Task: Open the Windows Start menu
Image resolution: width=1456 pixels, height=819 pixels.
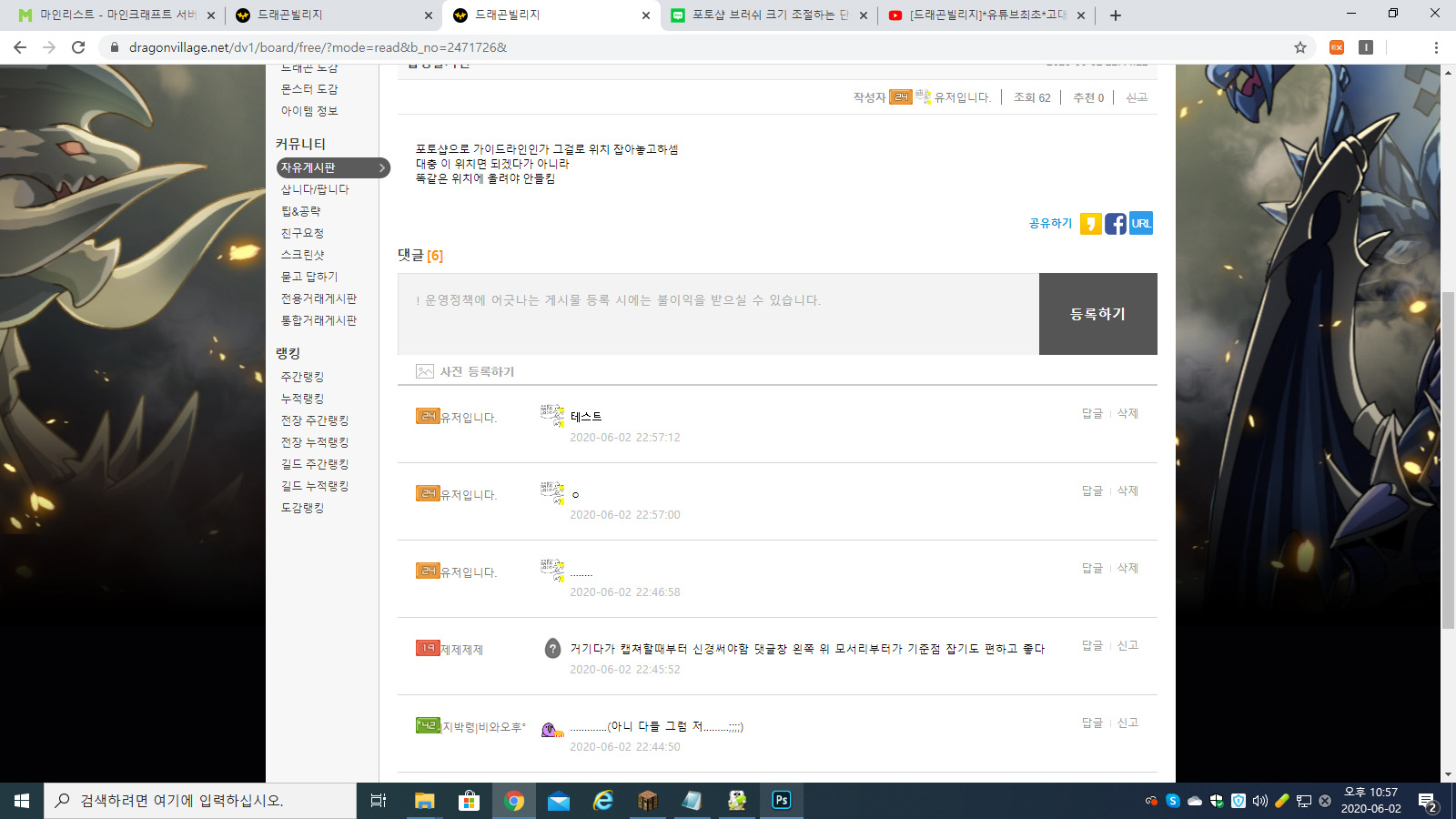Action: [x=22, y=801]
